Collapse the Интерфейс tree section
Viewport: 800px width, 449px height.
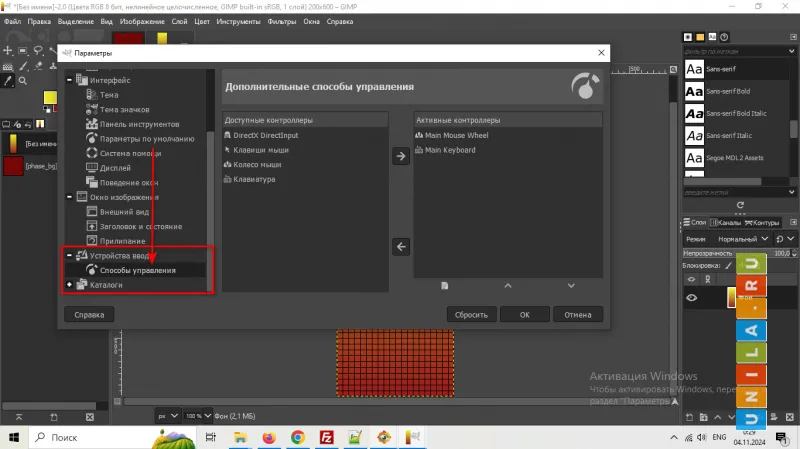pos(69,80)
